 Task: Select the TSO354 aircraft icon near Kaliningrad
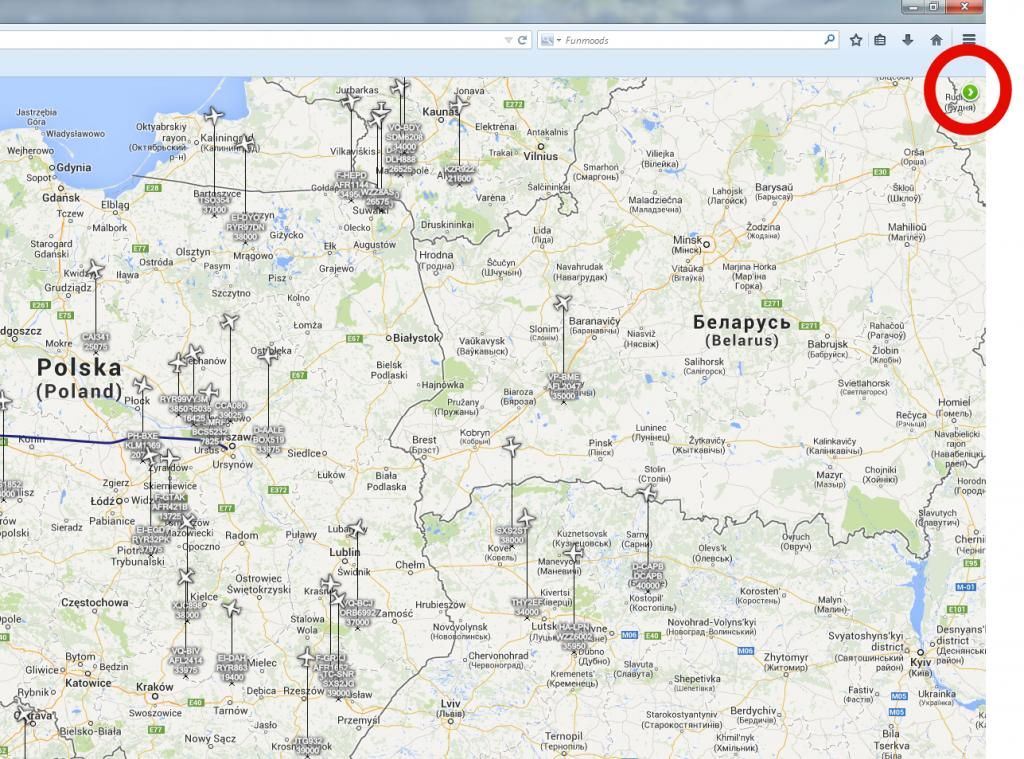[x=213, y=117]
